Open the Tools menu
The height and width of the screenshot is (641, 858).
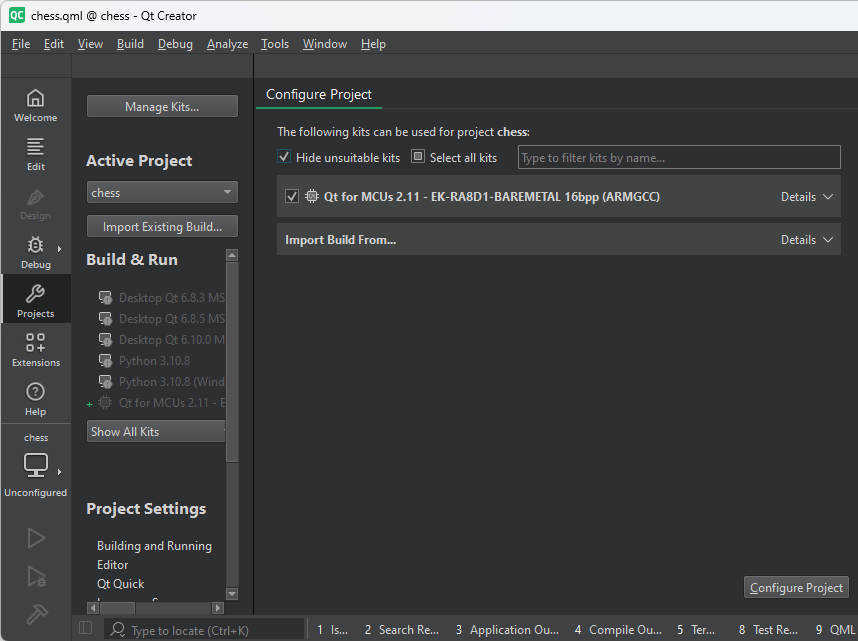tap(275, 44)
